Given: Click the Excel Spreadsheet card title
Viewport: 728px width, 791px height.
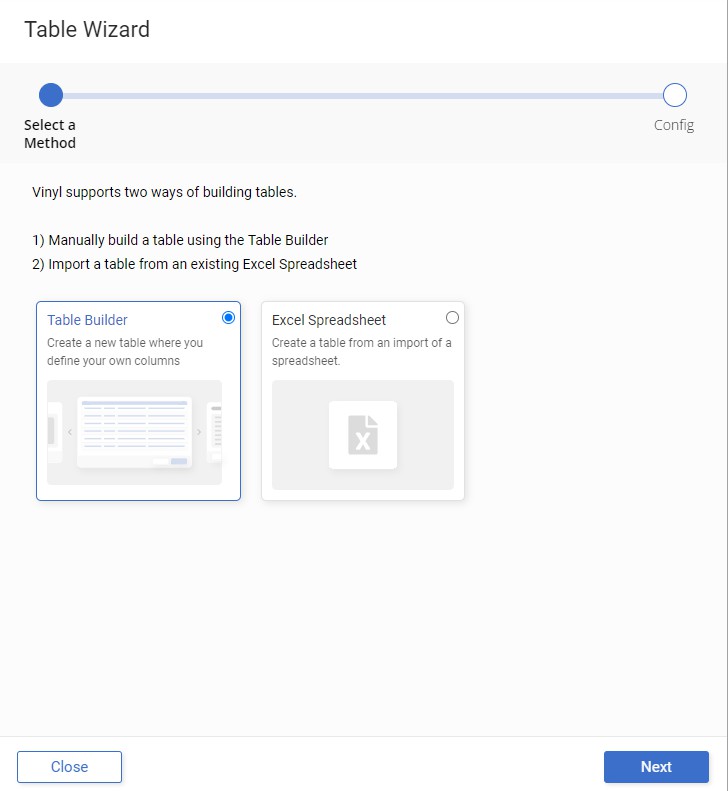Looking at the screenshot, I should point(329,320).
